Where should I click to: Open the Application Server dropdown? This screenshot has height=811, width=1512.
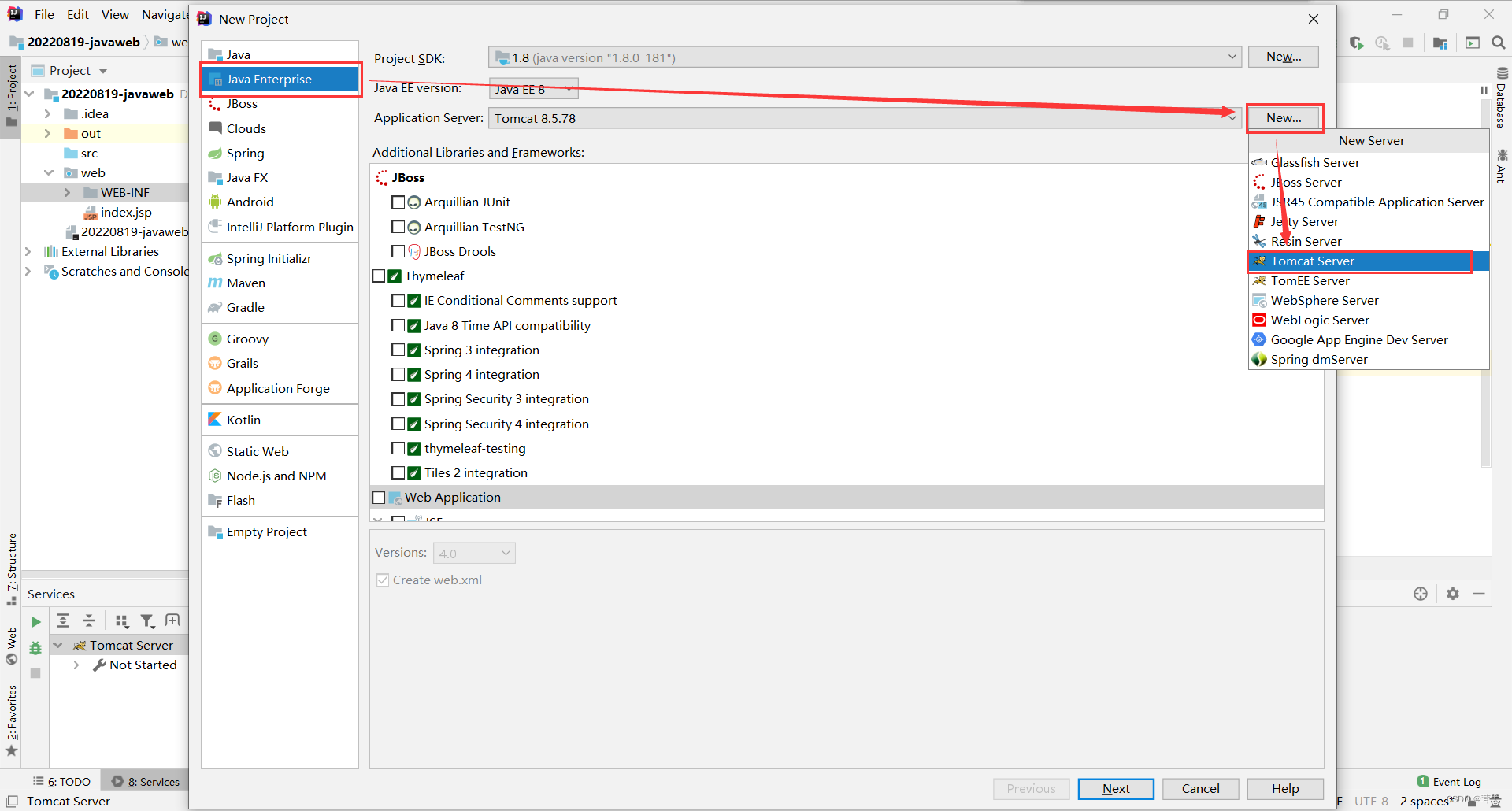click(x=865, y=118)
